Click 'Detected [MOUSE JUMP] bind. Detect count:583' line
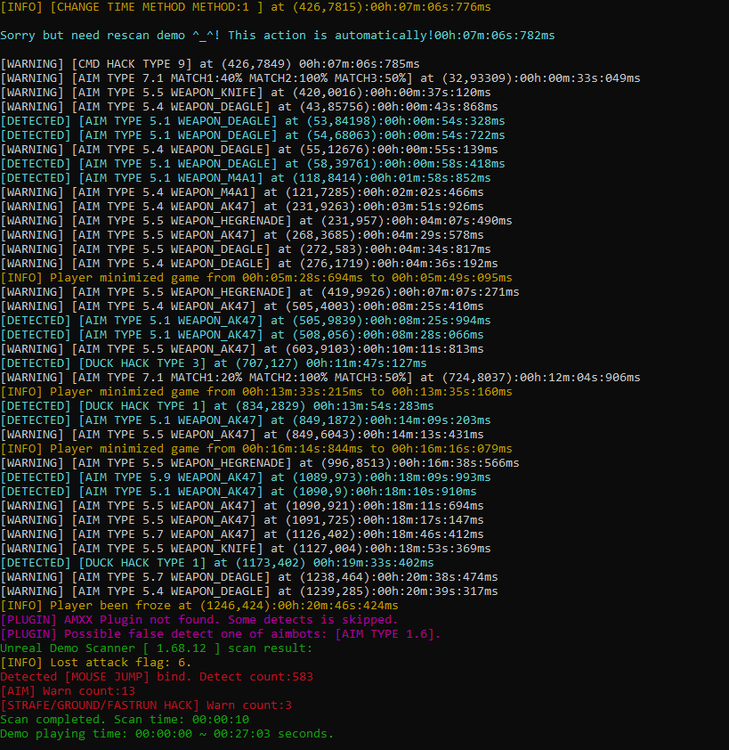 click(x=156, y=677)
